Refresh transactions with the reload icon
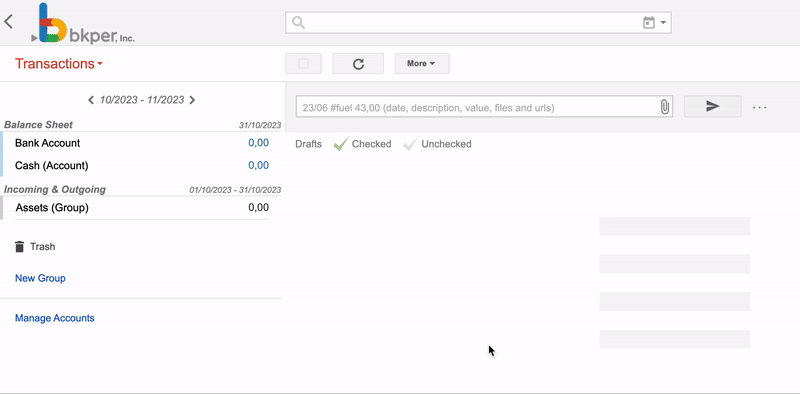The height and width of the screenshot is (394, 800). point(358,64)
